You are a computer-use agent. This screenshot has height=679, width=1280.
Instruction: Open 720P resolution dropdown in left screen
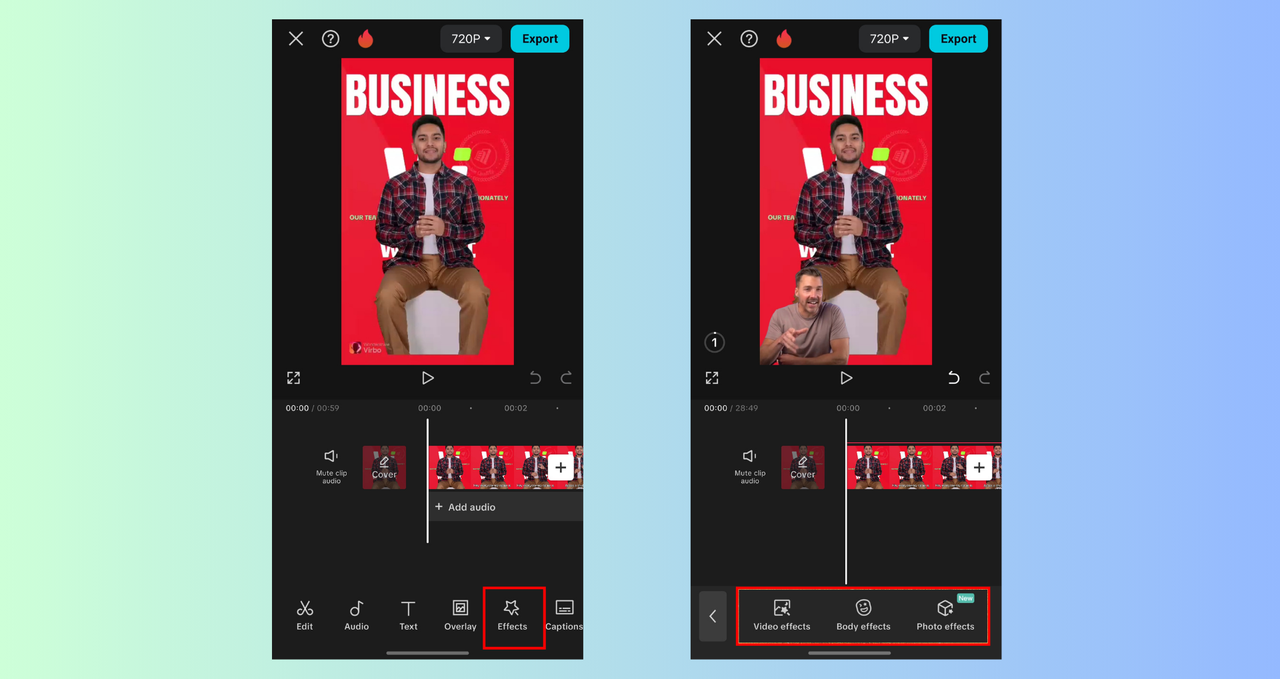pyautogui.click(x=471, y=39)
